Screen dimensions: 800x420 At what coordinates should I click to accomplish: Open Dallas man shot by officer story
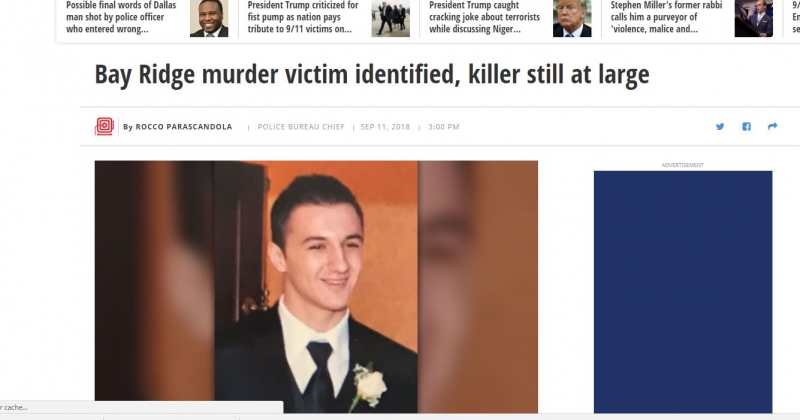coord(121,17)
